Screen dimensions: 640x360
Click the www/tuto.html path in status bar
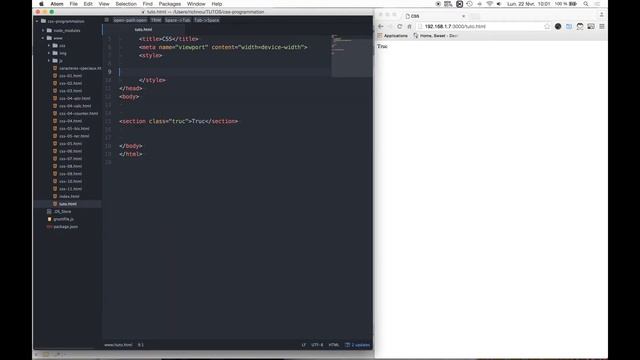tap(118, 345)
